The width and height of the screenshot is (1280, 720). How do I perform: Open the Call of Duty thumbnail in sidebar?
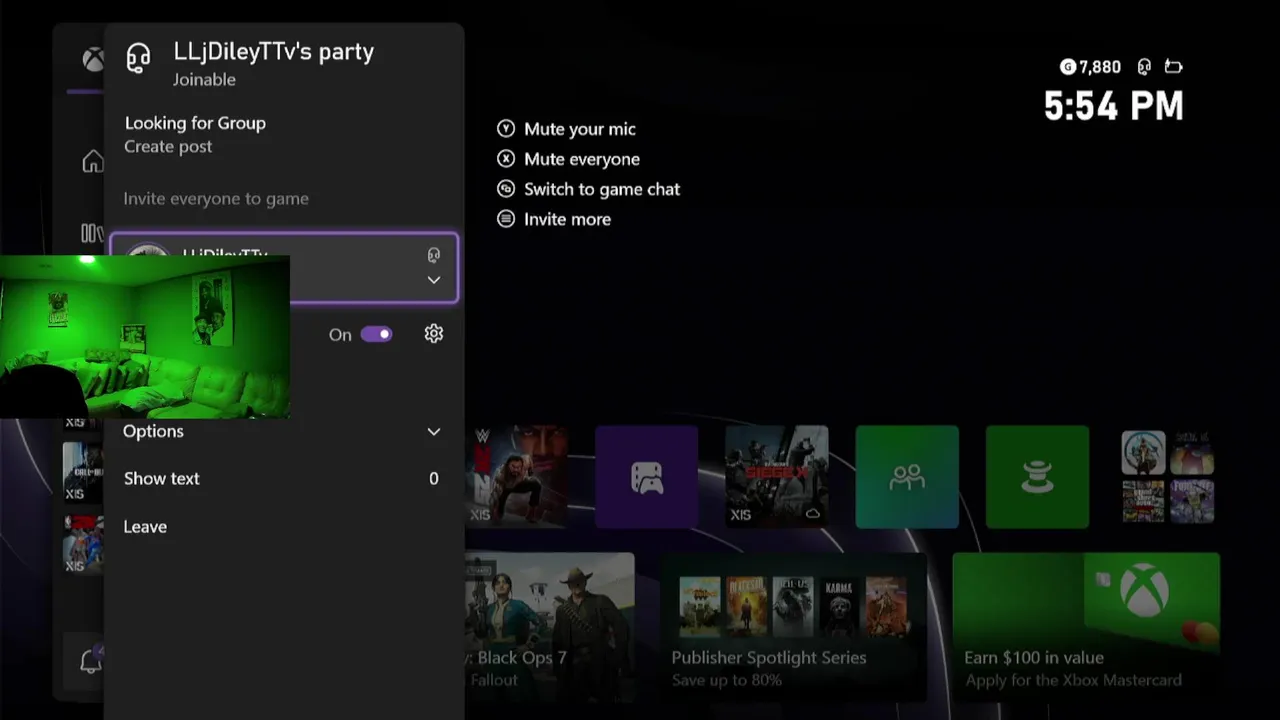point(83,472)
